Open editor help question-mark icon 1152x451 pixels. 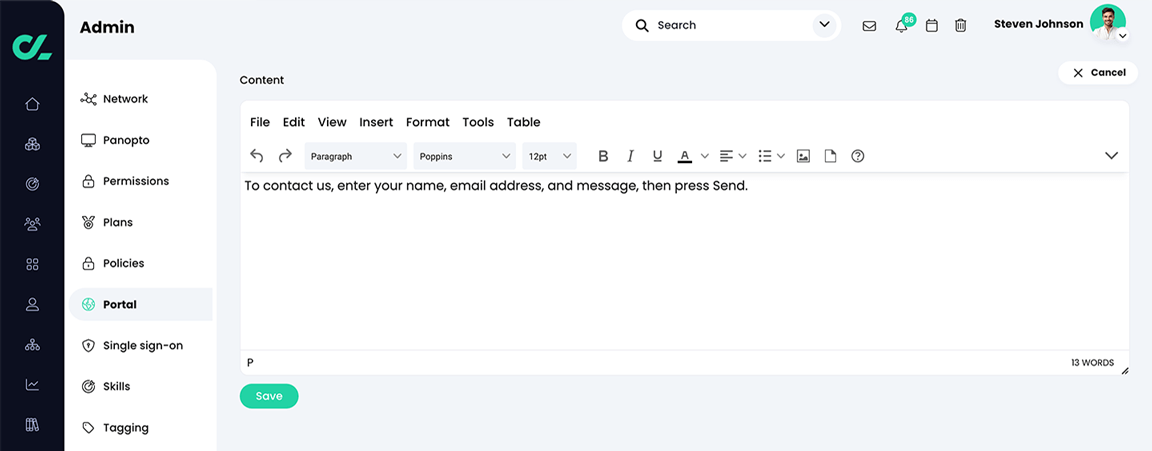pos(857,156)
